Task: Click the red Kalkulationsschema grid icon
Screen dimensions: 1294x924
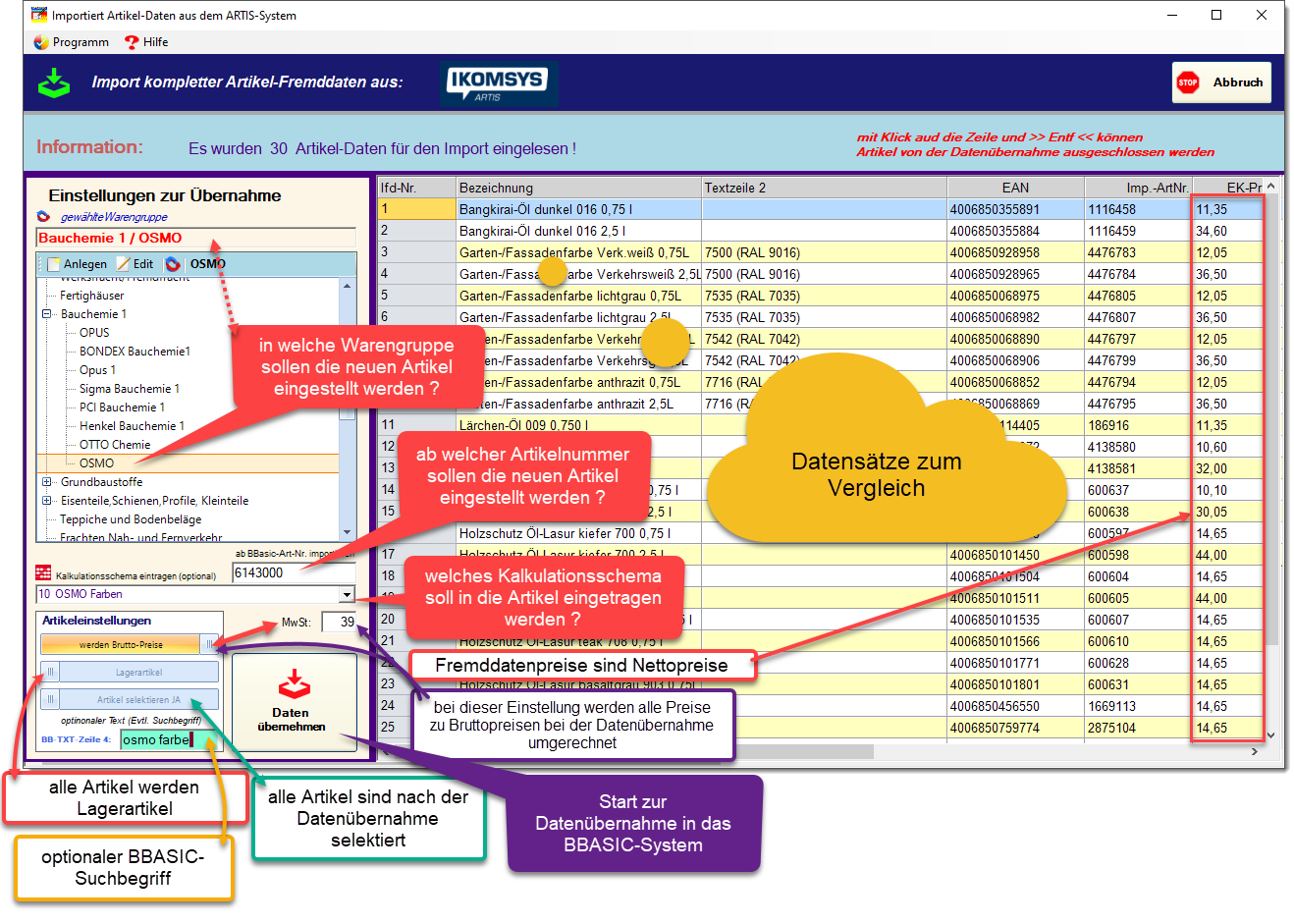Action: tap(43, 572)
